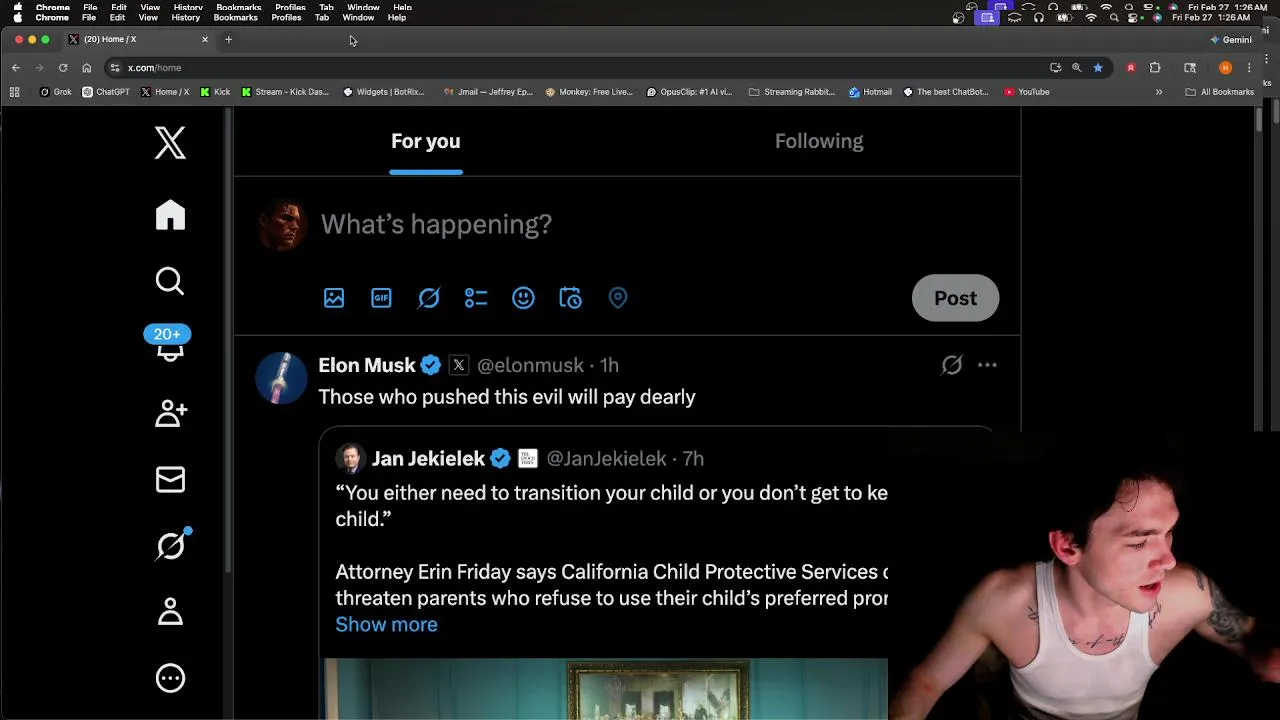
Task: Click Elon Musk avatar thumbnail
Action: coord(282,378)
